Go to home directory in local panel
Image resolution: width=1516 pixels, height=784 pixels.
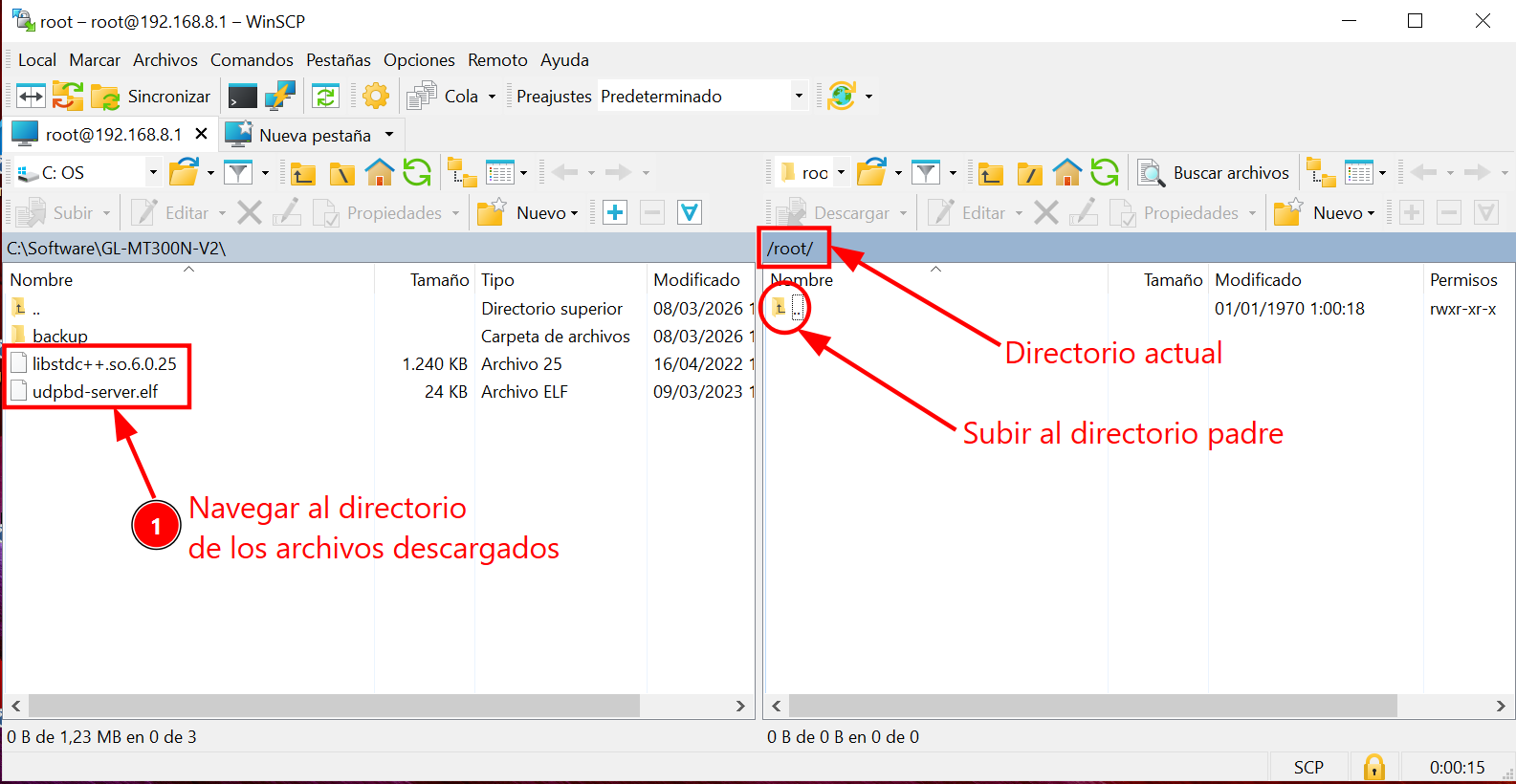tap(380, 173)
